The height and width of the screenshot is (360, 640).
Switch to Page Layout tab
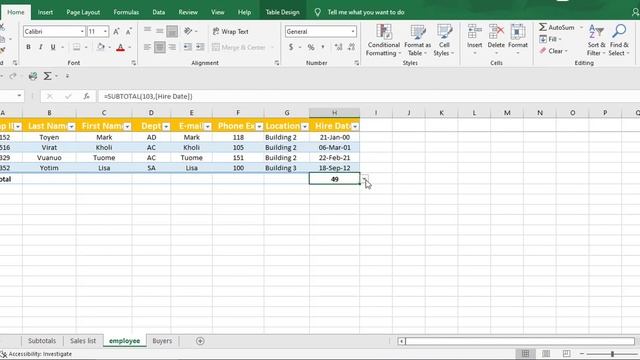tap(83, 12)
